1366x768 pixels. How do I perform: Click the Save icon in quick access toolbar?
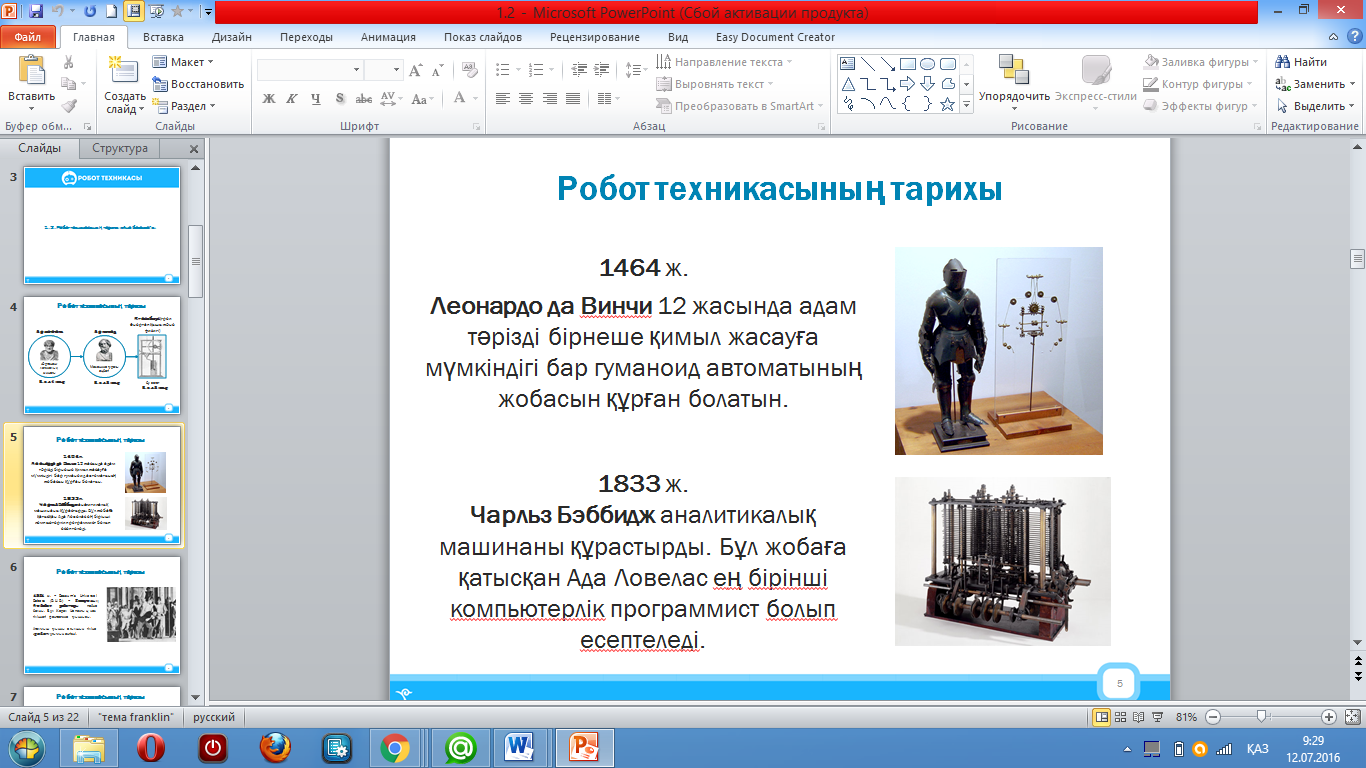coord(36,12)
